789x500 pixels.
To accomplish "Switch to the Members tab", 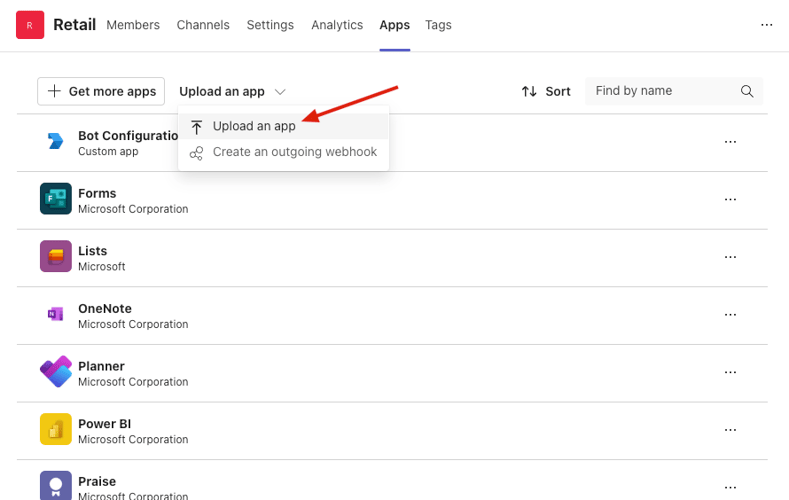I will tap(133, 25).
